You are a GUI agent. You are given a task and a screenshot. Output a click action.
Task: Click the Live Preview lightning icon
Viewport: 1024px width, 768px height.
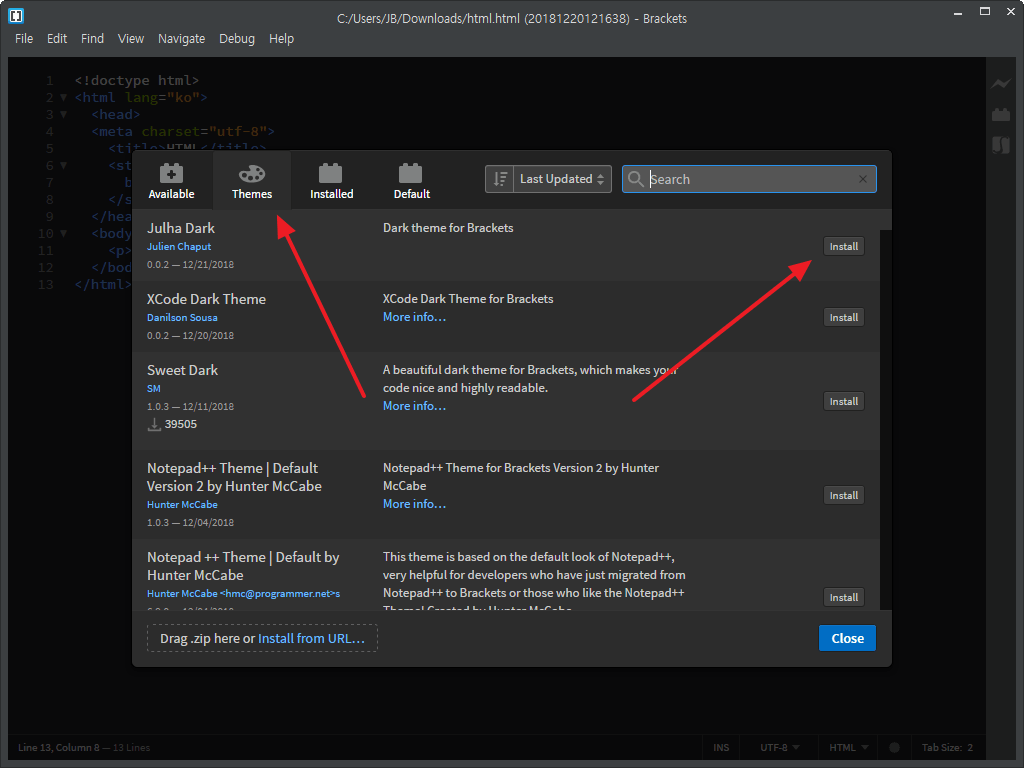(1000, 84)
